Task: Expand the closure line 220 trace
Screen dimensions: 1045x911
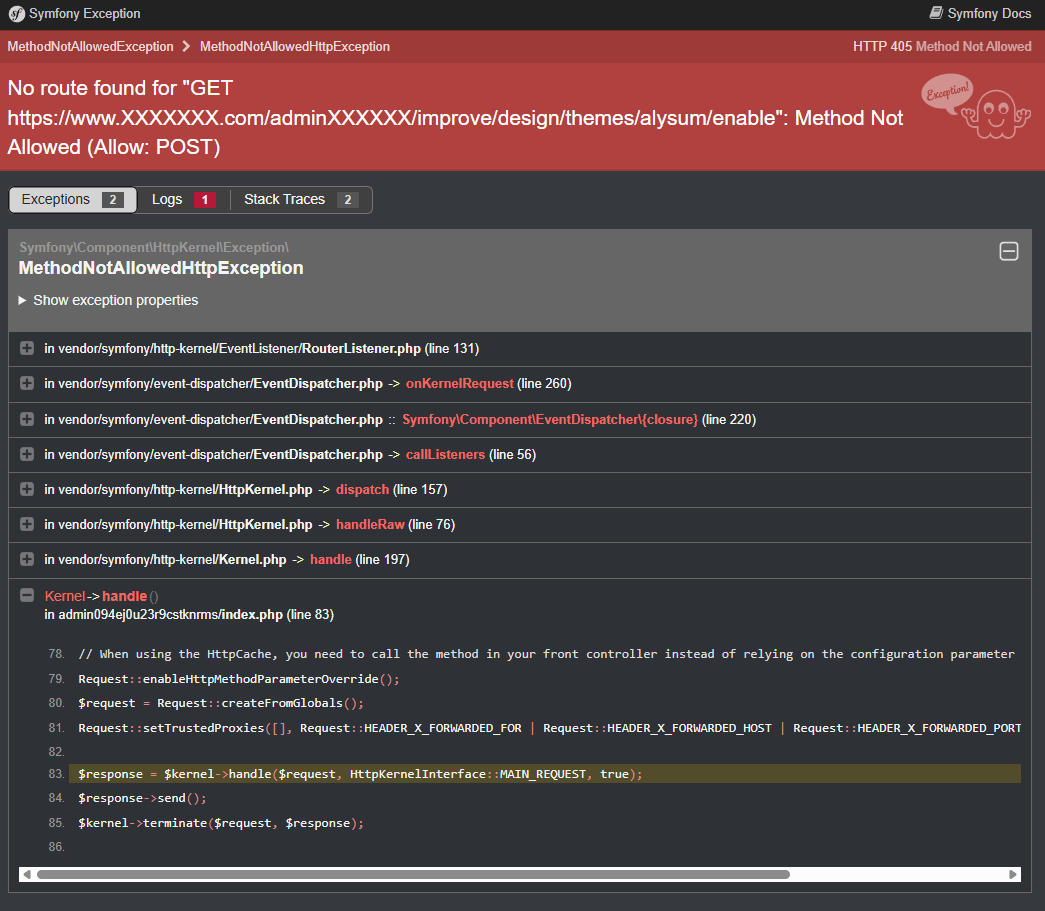Action: coord(27,419)
